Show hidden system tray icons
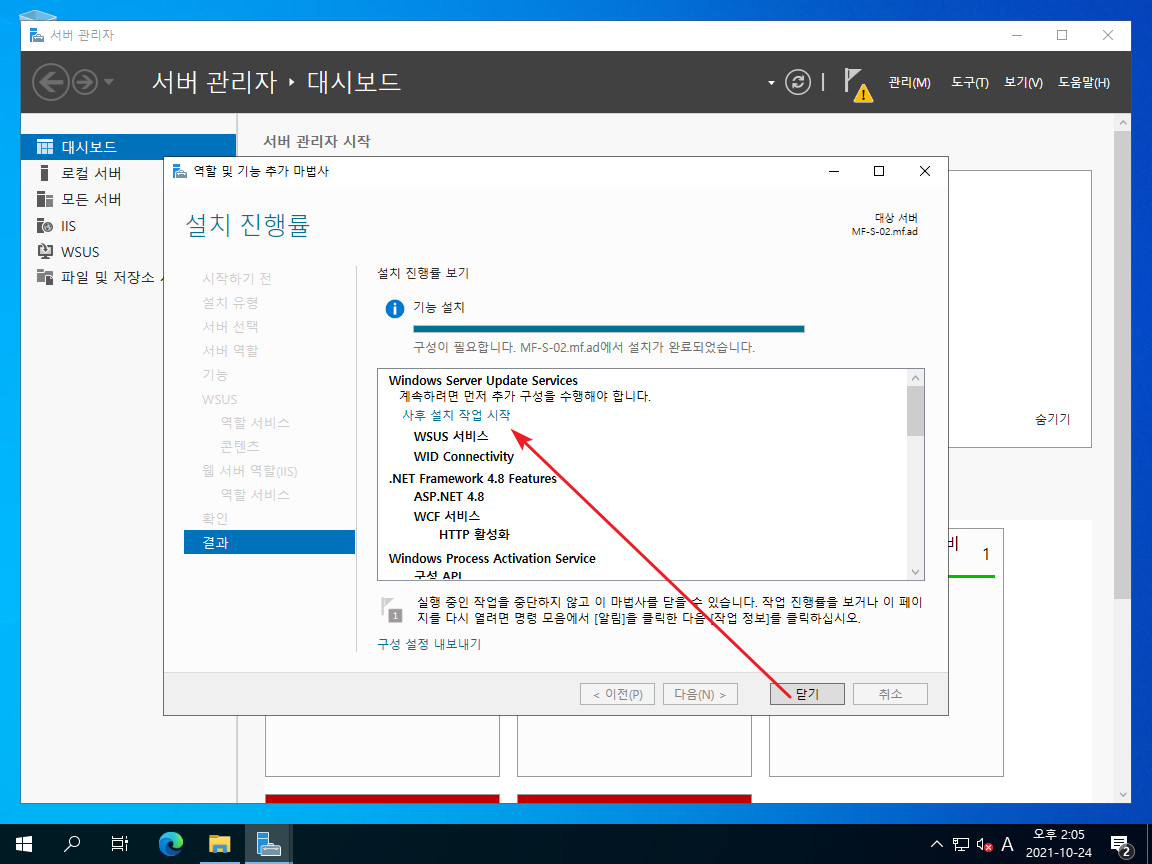The width and height of the screenshot is (1152, 864). pos(937,844)
